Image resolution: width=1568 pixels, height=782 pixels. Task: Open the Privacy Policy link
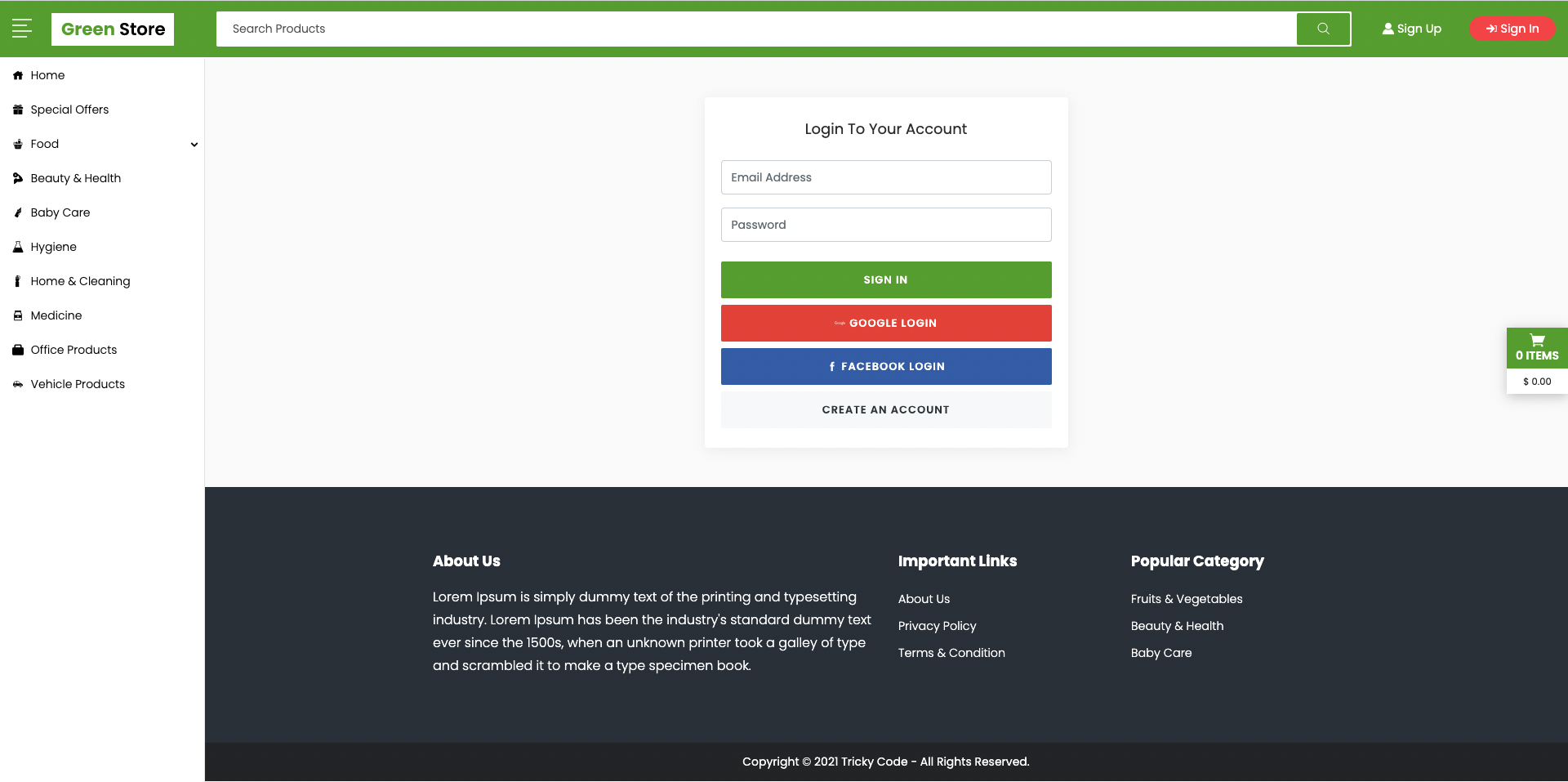click(936, 626)
